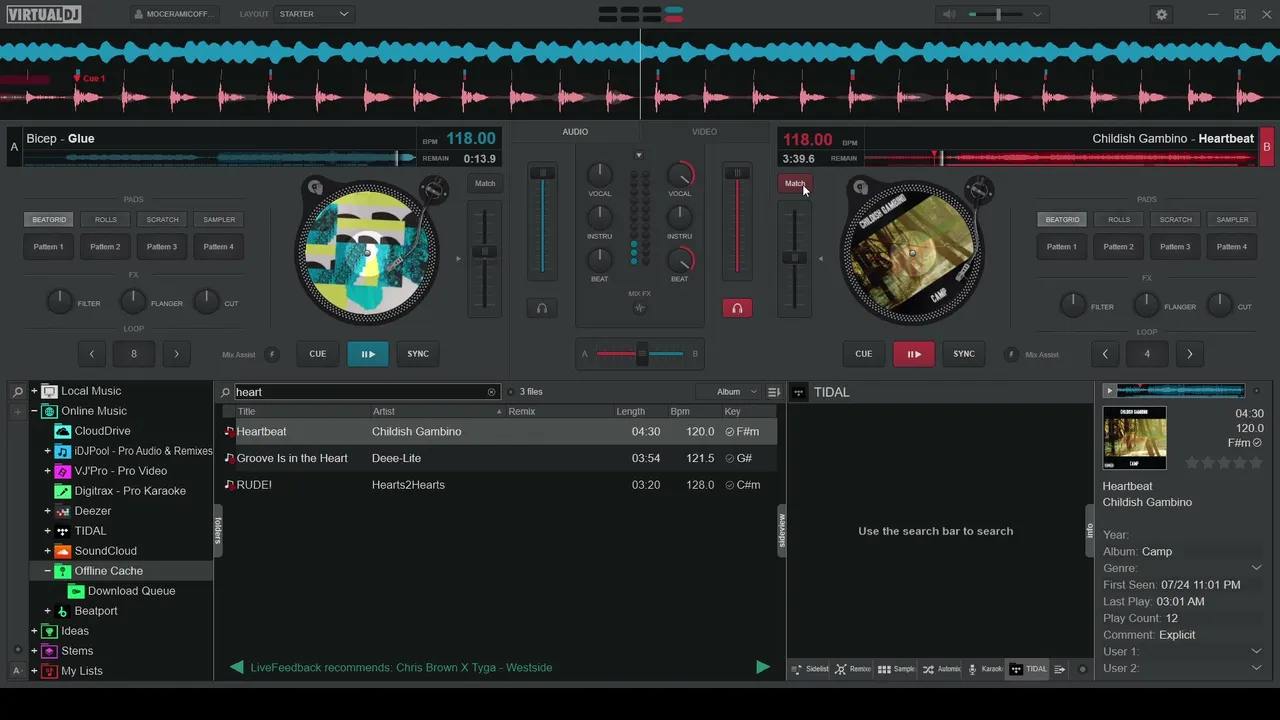
Task: Activate SAMPLER pad mode on deck A
Action: [219, 220]
